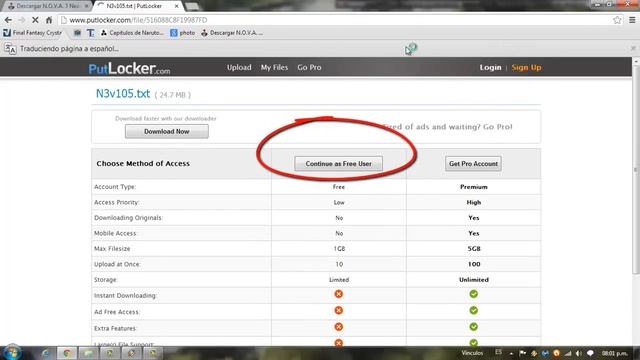Click the Max Filesize 1GB cell
This screenshot has height=360, width=640.
coord(339,249)
